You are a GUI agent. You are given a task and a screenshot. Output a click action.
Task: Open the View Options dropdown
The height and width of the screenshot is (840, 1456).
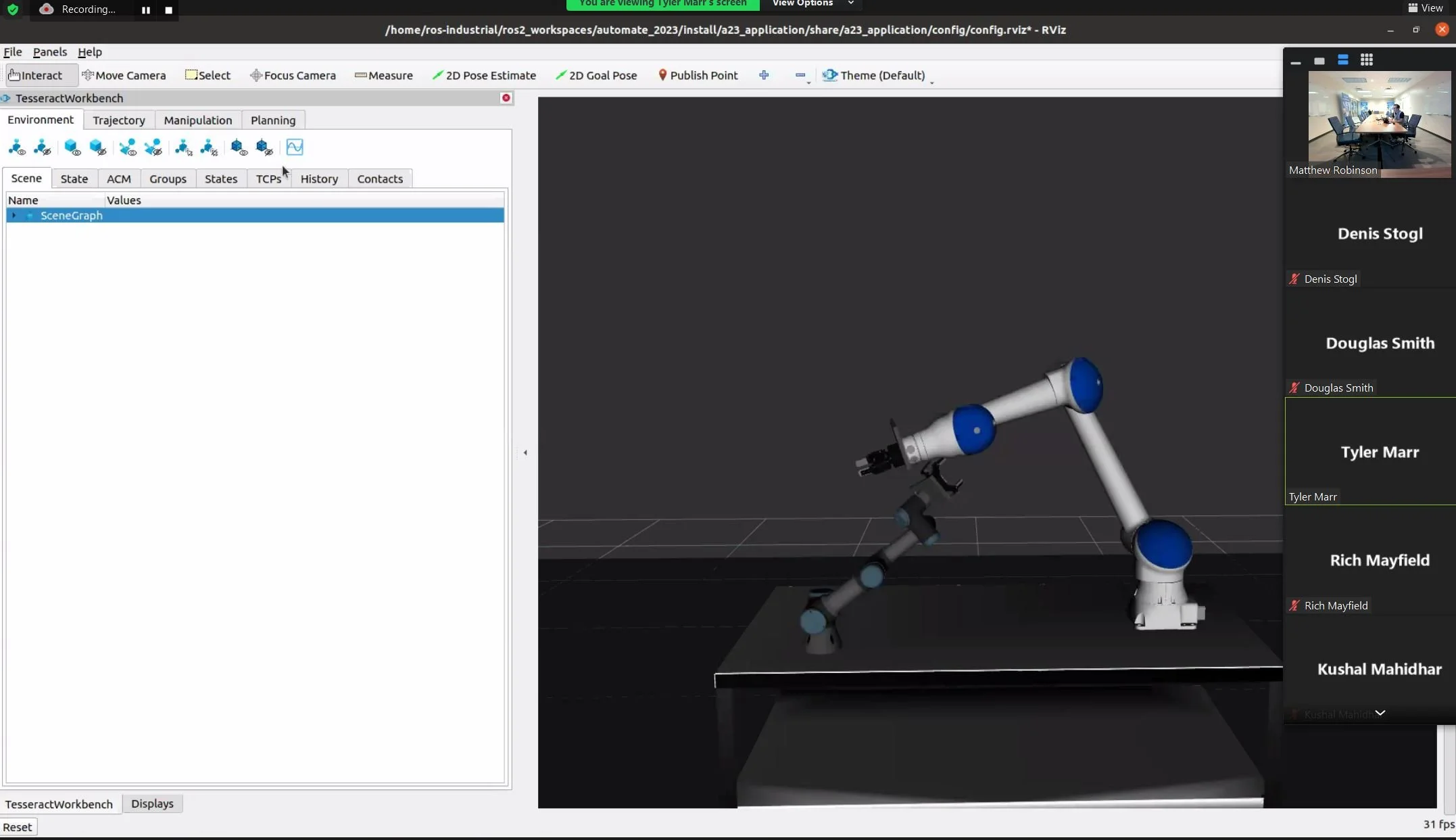(812, 3)
